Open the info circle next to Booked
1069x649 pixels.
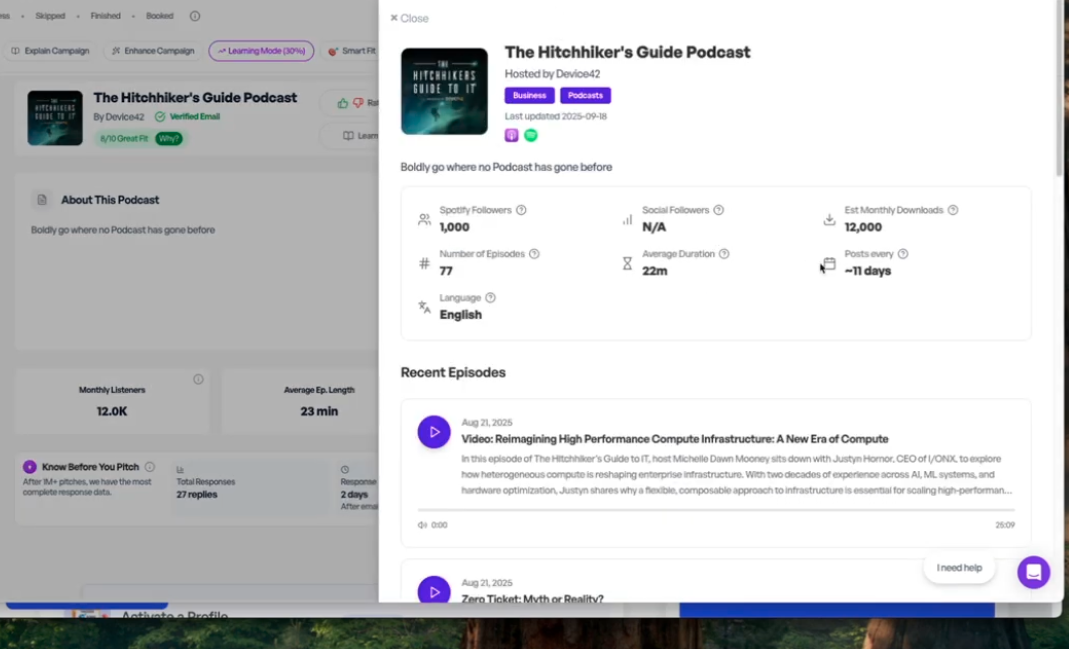pos(194,16)
